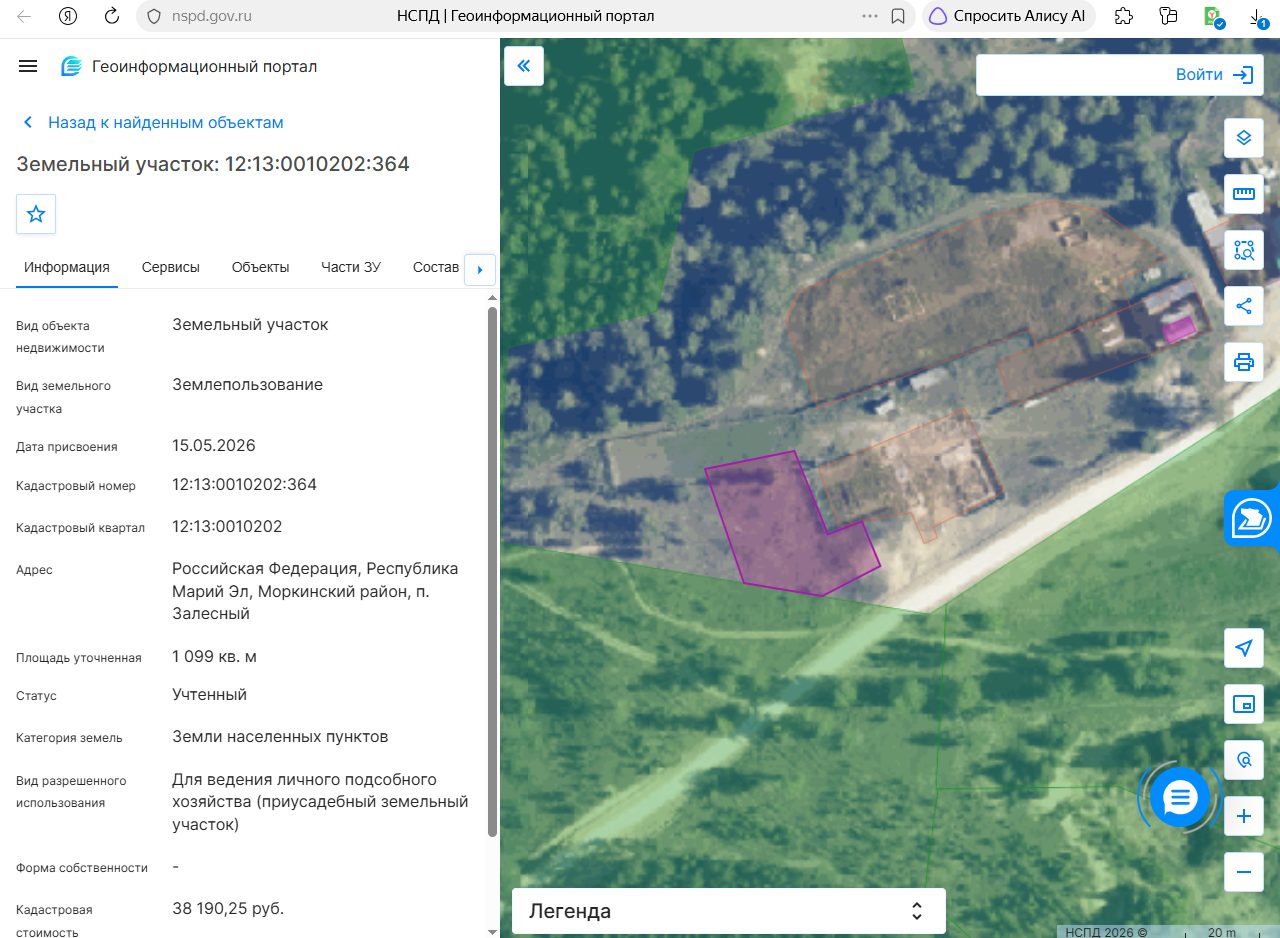The width and height of the screenshot is (1280, 938).
Task: Click the info panel vertical scrollbar
Action: point(492,571)
